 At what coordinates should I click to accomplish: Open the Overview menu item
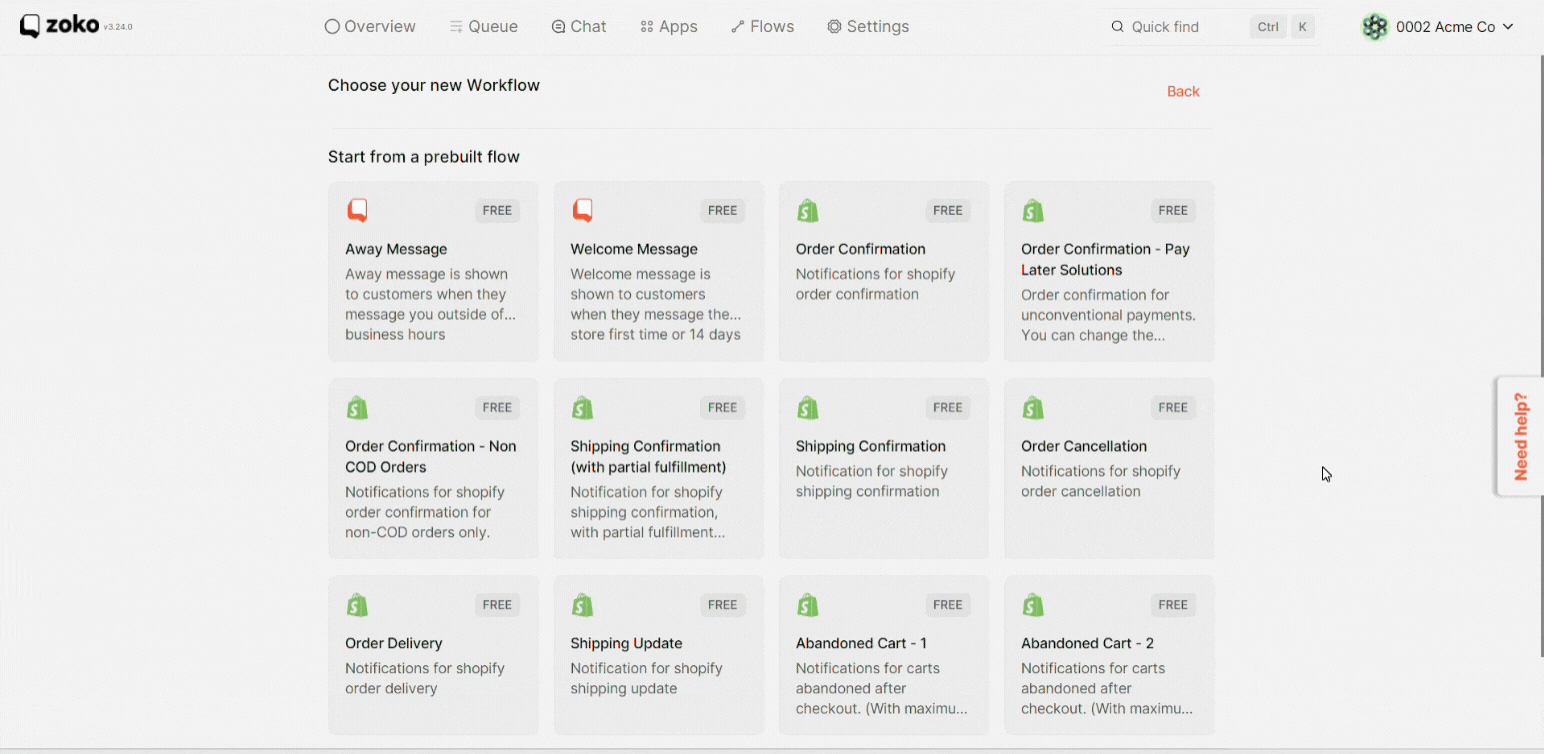tap(370, 27)
